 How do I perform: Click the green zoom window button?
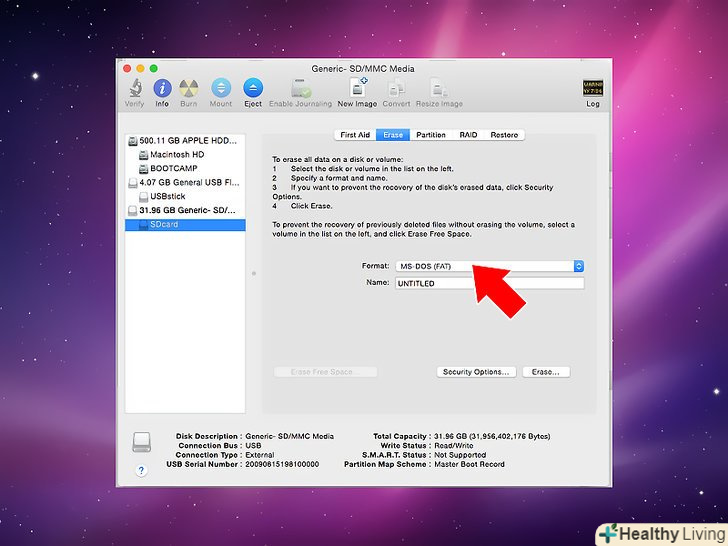pyautogui.click(x=153, y=69)
